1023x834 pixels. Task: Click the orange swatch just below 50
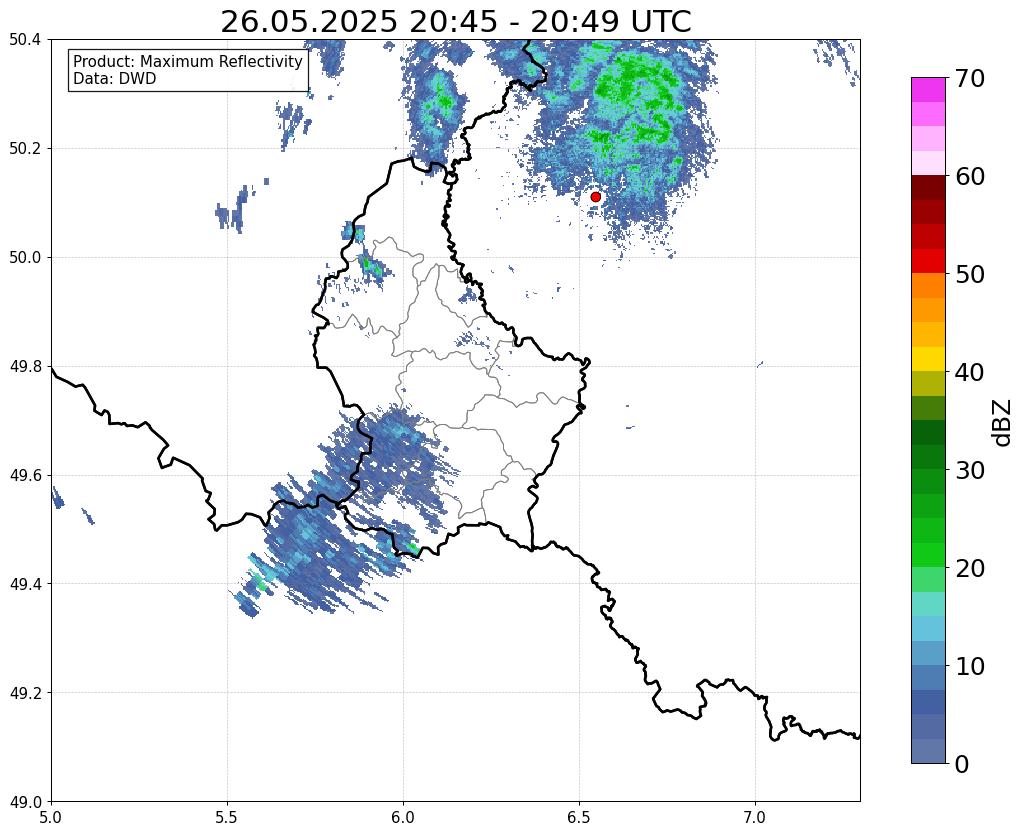pos(928,286)
